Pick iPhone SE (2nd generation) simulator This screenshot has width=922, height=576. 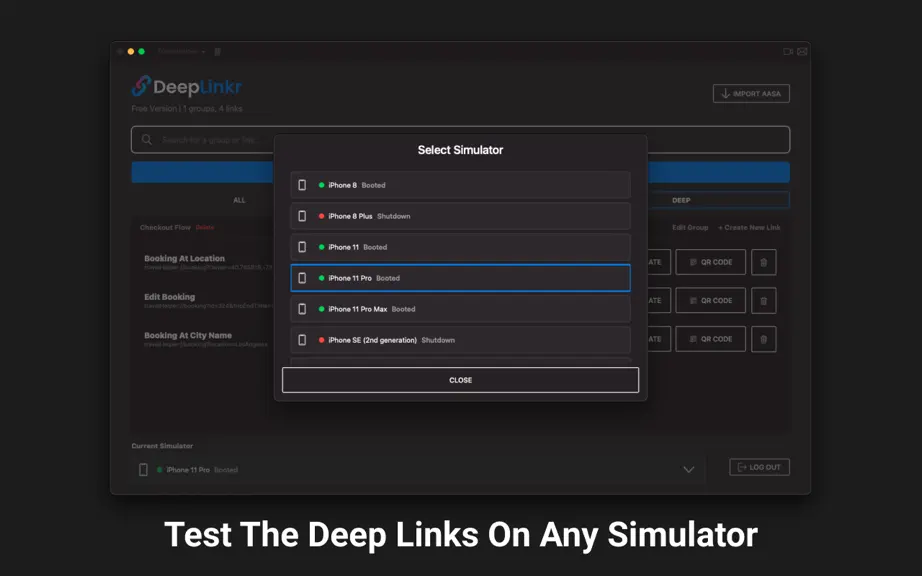pos(460,340)
